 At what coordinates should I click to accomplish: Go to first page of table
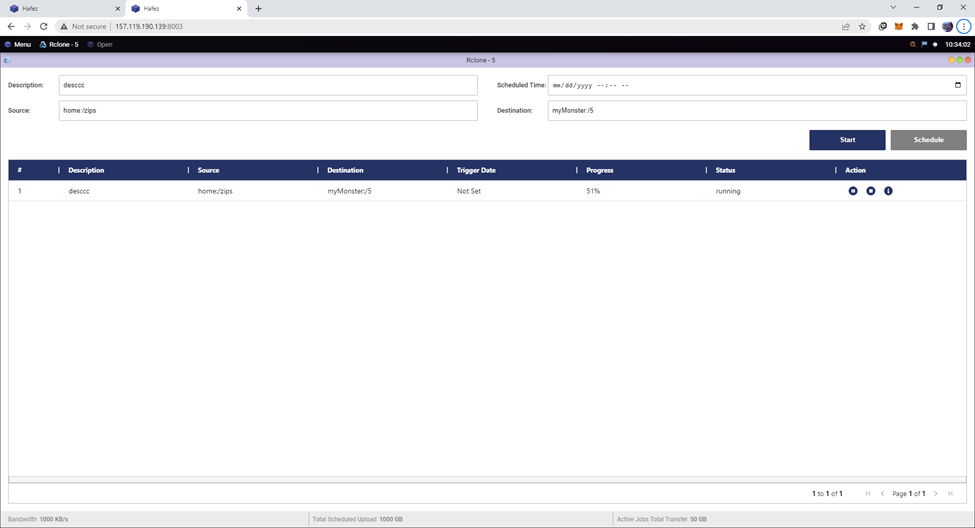point(868,493)
